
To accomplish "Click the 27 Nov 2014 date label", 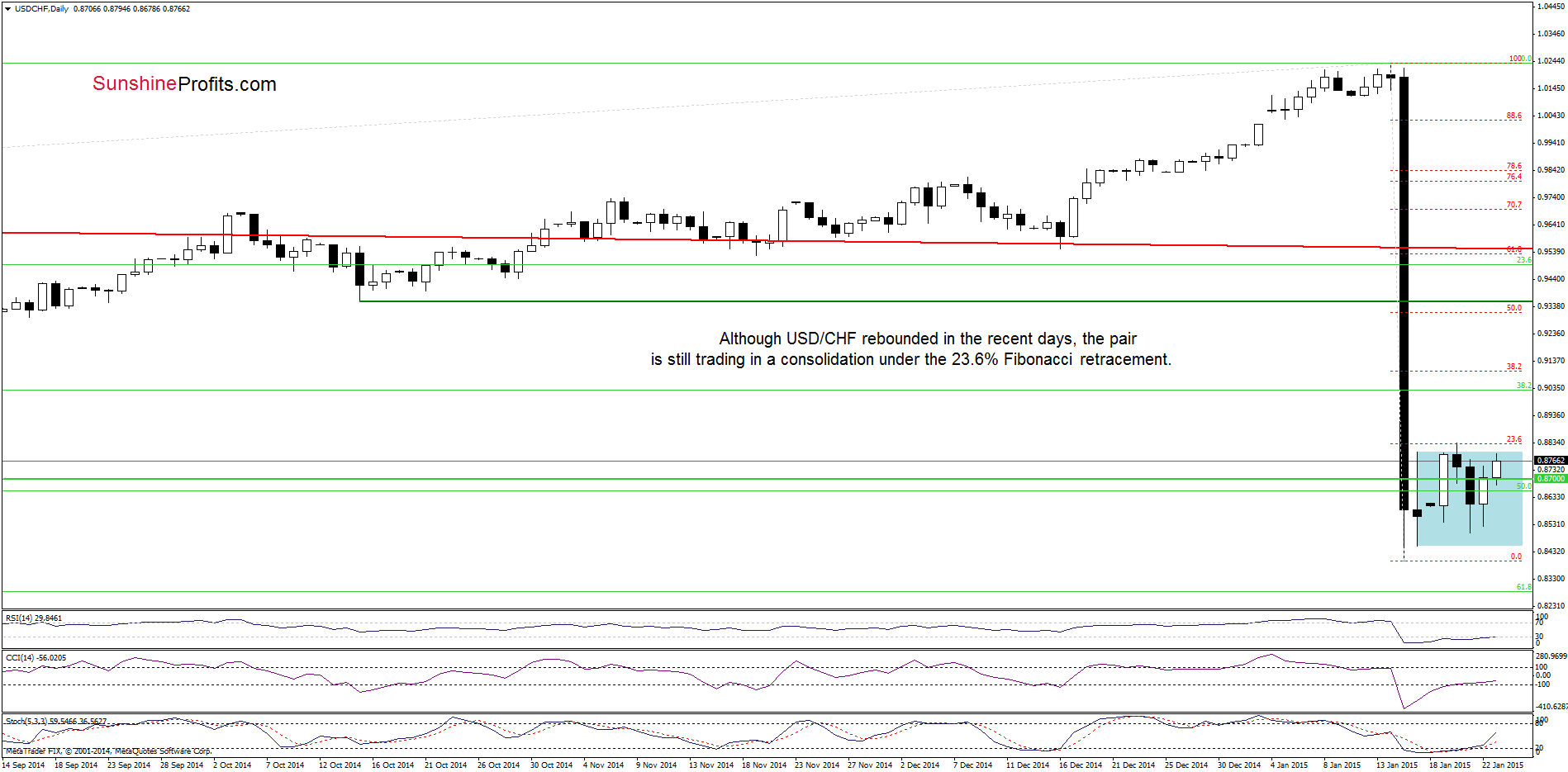I will tap(869, 765).
